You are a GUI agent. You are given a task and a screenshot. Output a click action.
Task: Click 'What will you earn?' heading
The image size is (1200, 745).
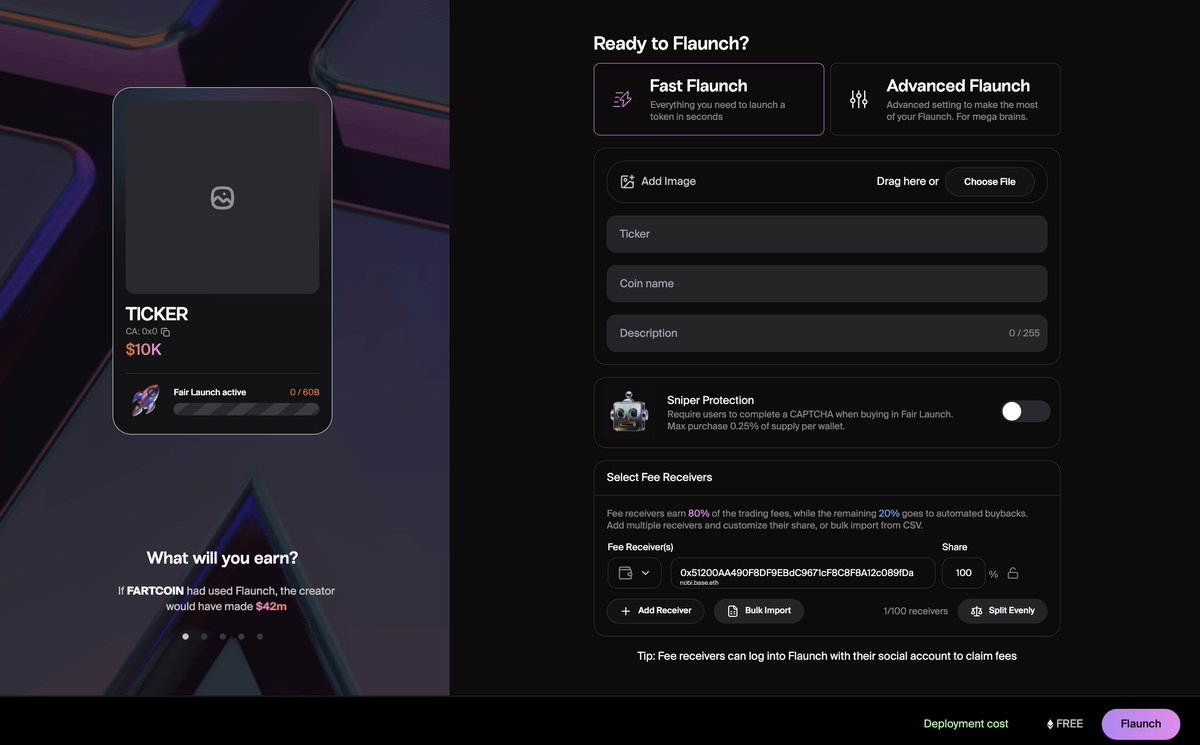pyautogui.click(x=222, y=558)
